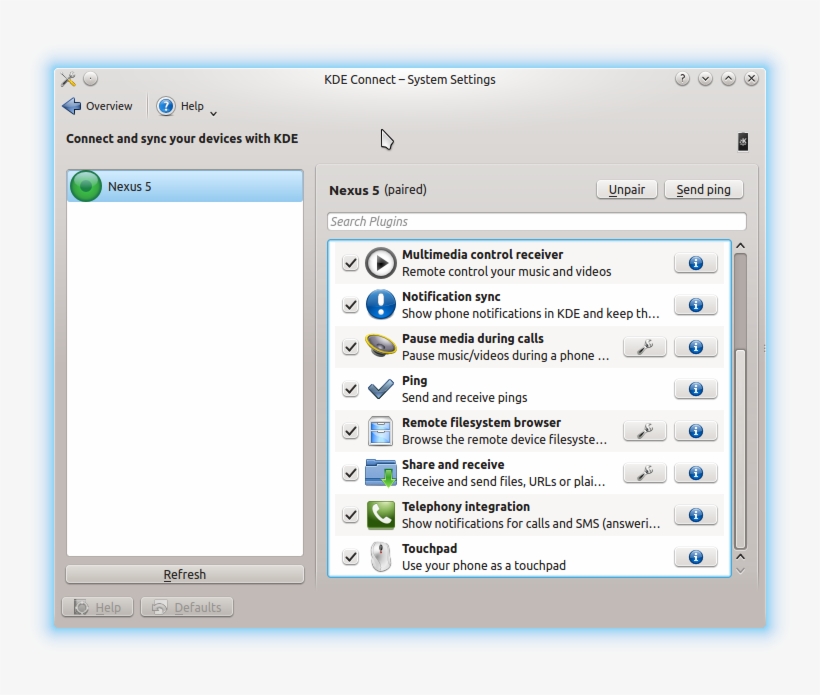This screenshot has width=820, height=695.
Task: Go back to Overview
Action: tap(97, 106)
